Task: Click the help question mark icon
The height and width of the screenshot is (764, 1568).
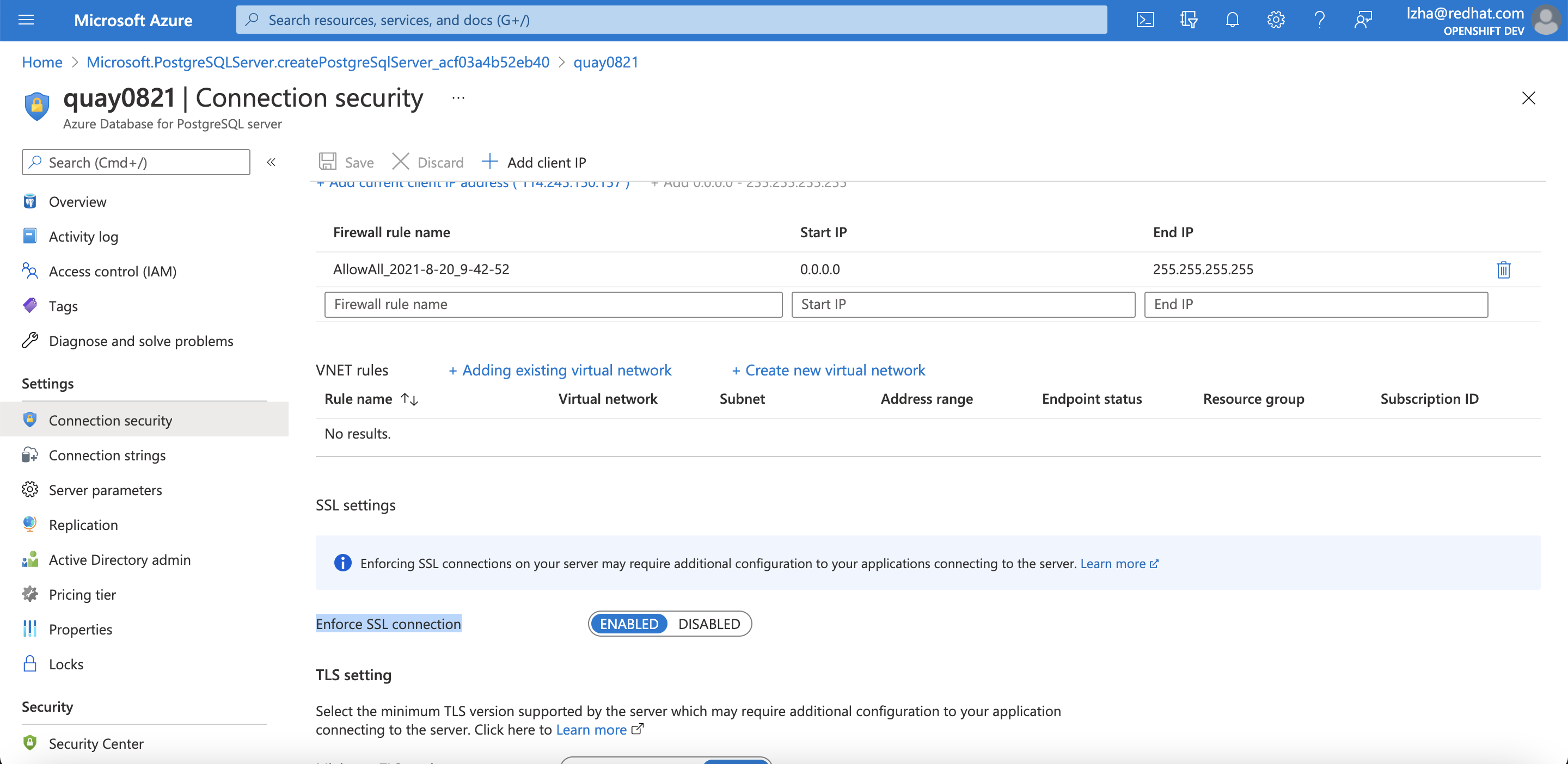Action: [1319, 20]
